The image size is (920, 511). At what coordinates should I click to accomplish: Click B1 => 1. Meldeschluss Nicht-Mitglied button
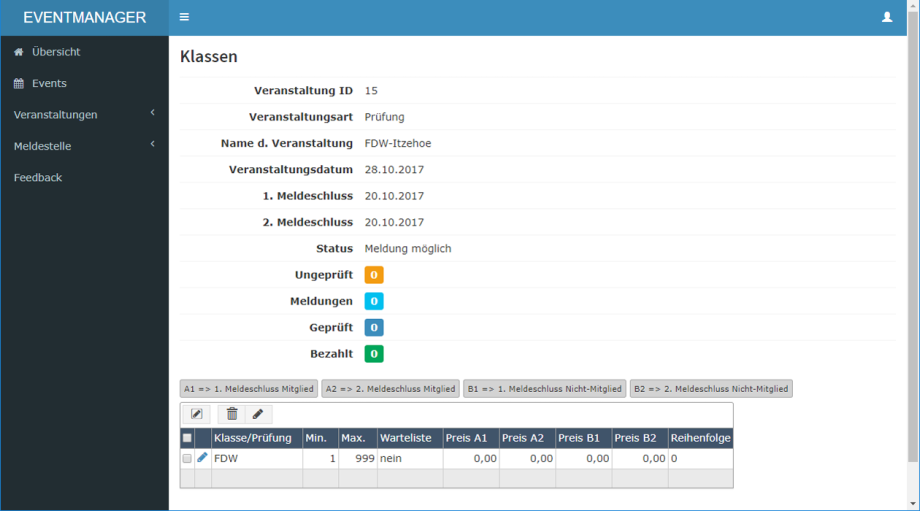coord(544,388)
